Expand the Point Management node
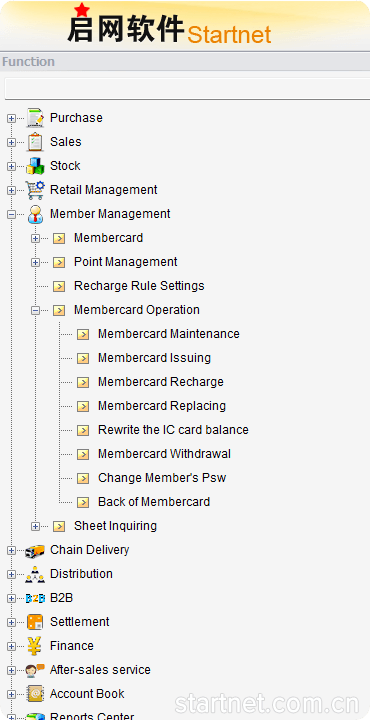 pos(35,262)
